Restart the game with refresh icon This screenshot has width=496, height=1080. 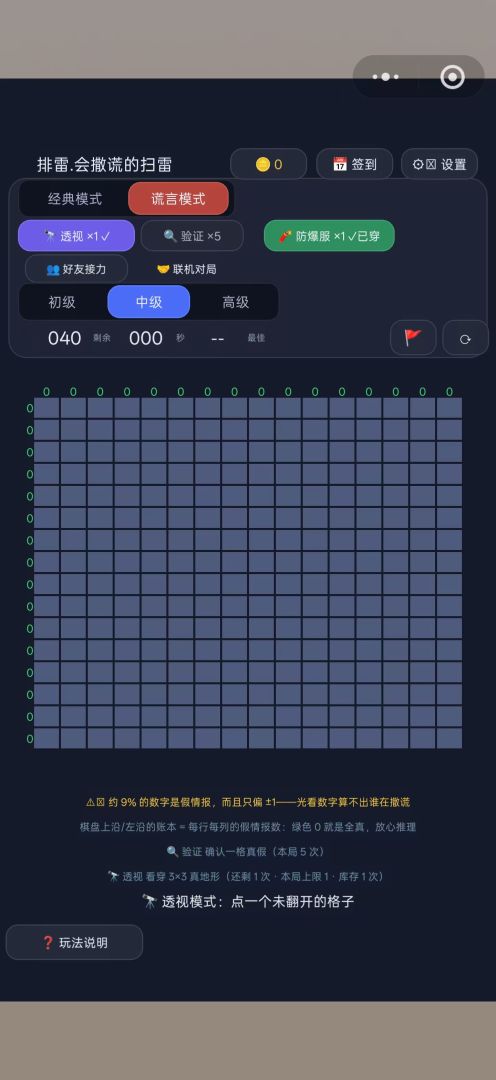coord(465,338)
